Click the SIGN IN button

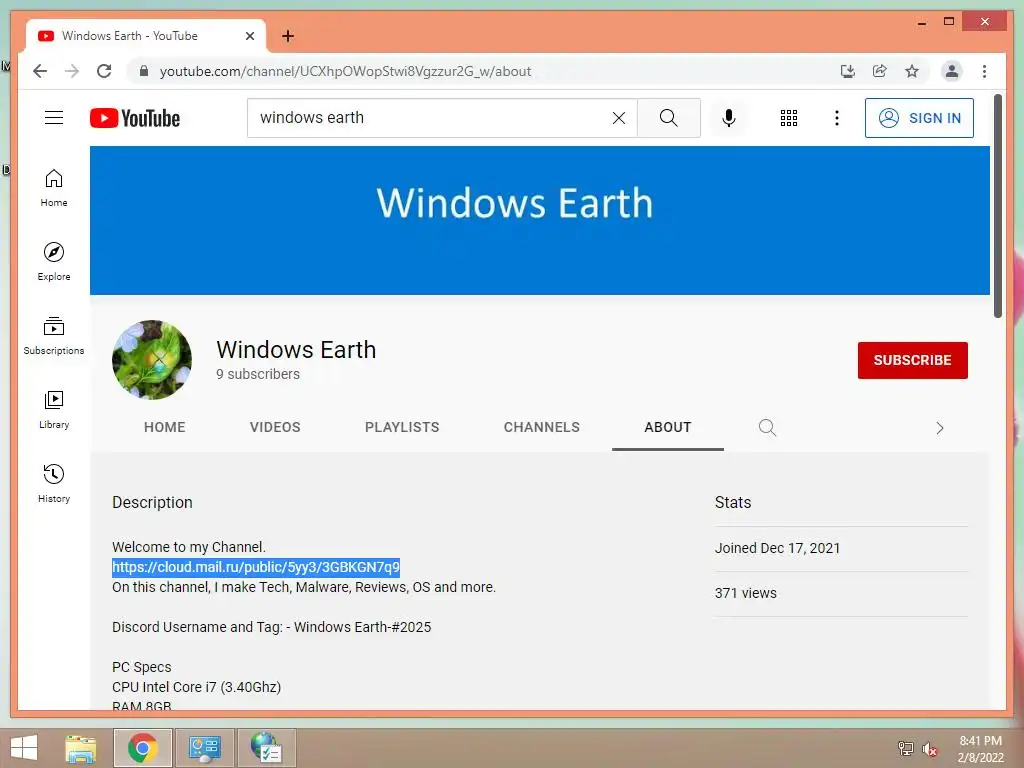click(919, 118)
